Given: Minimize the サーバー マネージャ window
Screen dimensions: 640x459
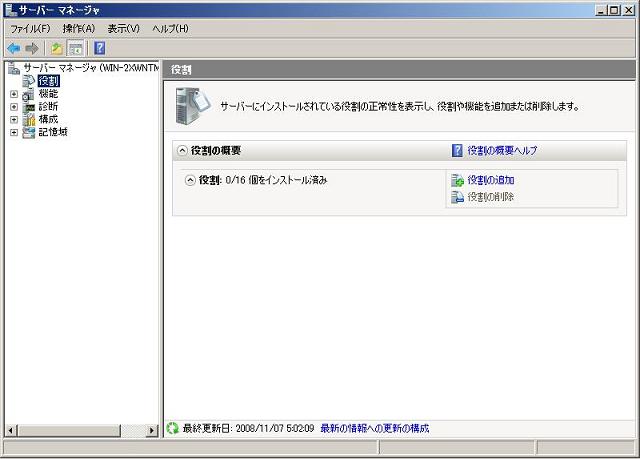Looking at the screenshot, I should (x=600, y=10).
